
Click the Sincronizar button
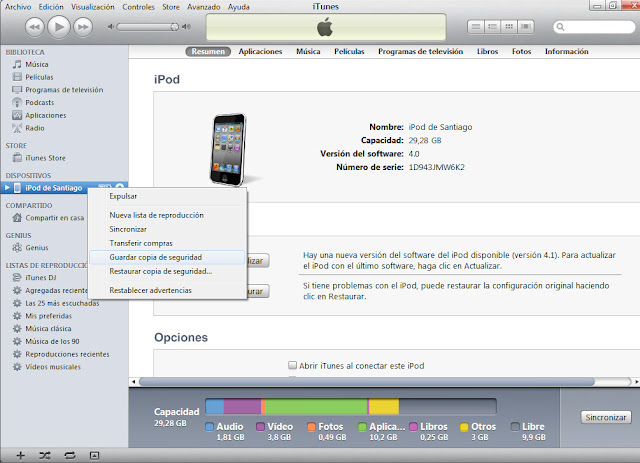(606, 417)
